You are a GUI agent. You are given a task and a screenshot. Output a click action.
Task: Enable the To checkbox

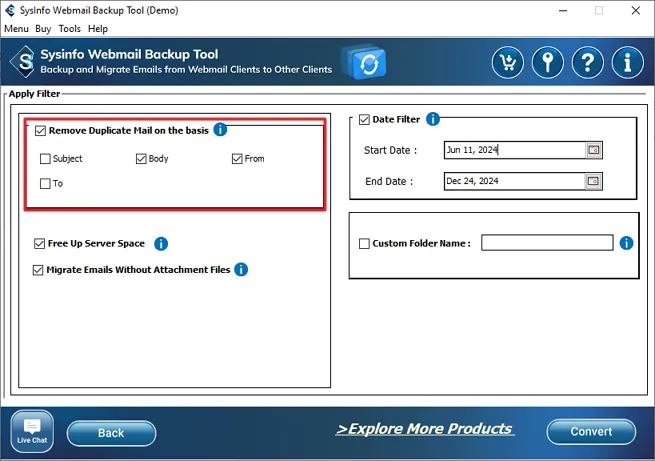pyautogui.click(x=45, y=184)
